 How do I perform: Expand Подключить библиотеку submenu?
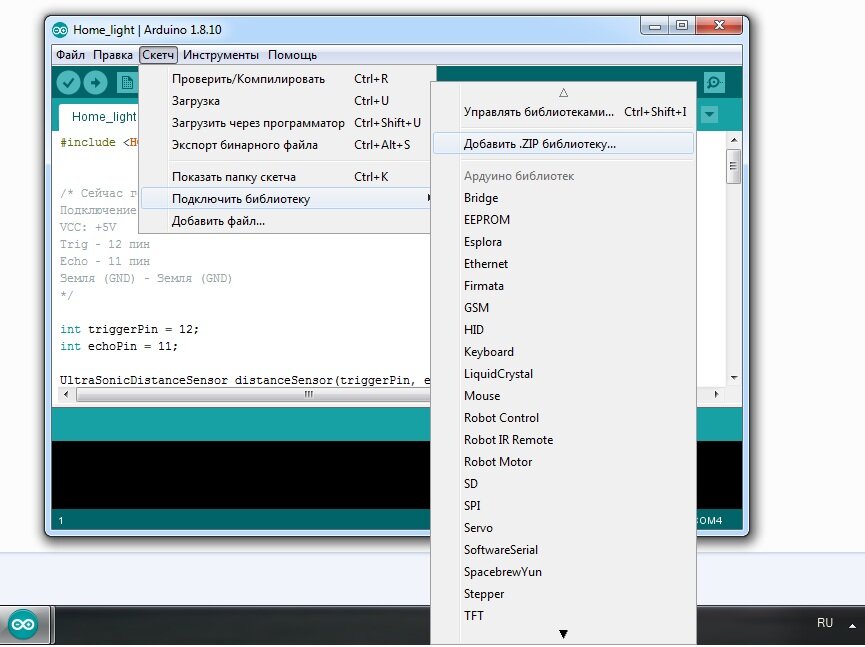point(285,199)
